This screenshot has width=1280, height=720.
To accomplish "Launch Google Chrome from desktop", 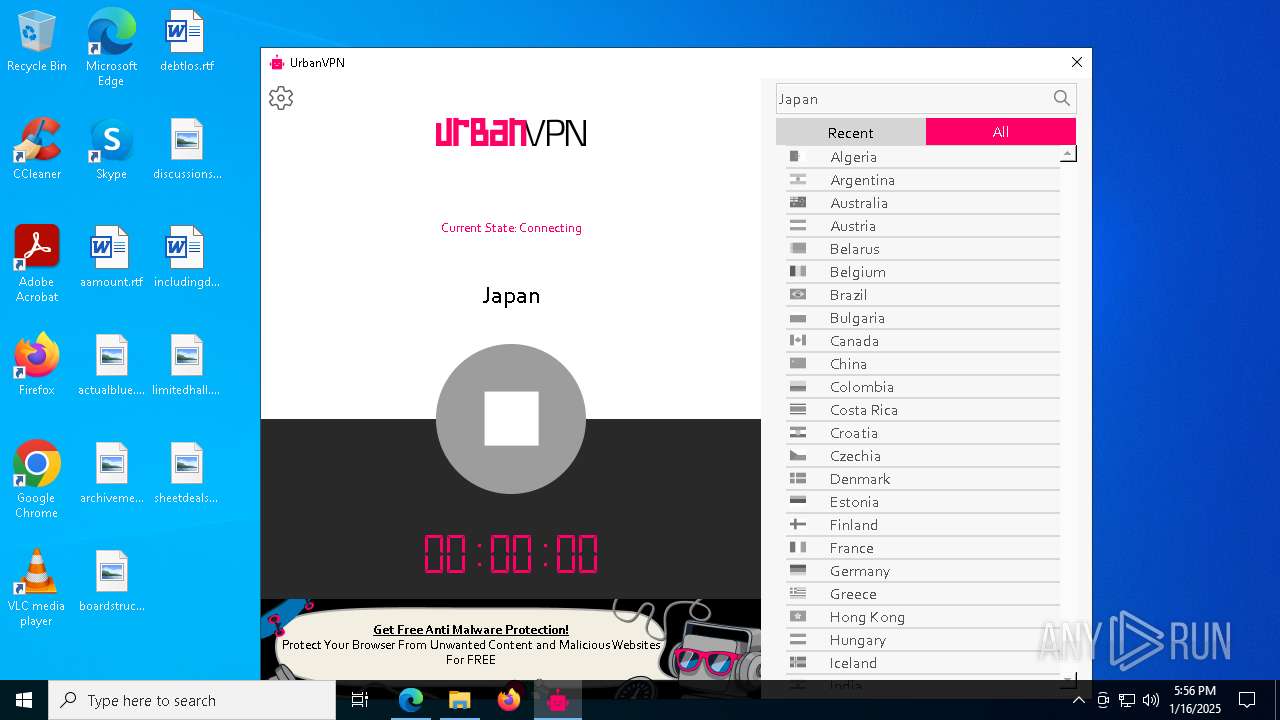I will [37, 479].
